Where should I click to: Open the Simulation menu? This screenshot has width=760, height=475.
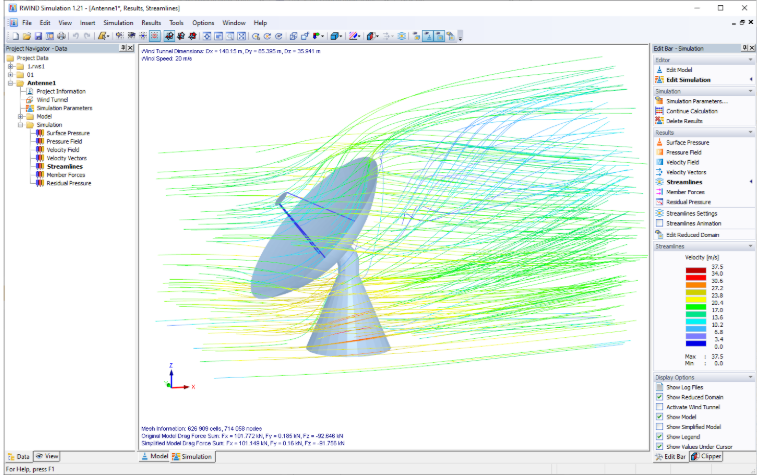[118, 23]
